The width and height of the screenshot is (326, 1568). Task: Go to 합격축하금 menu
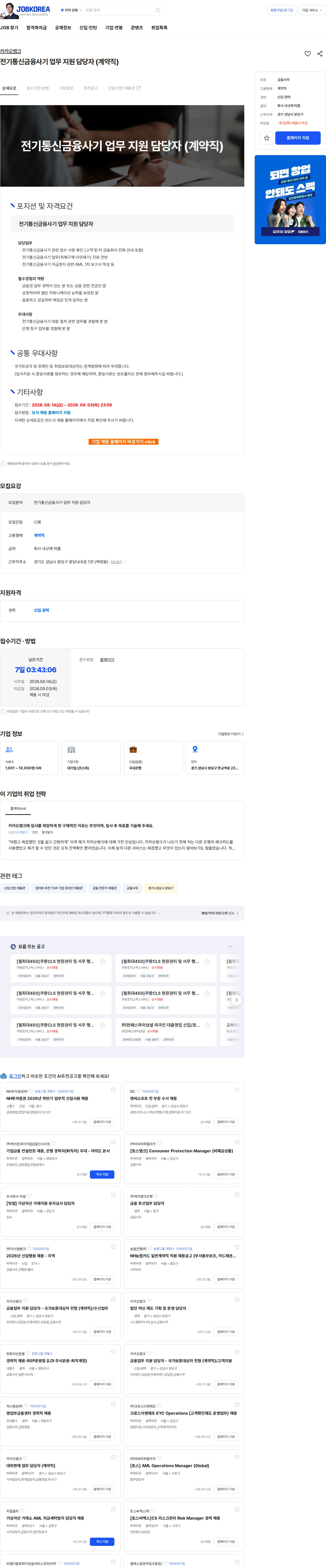click(x=36, y=28)
